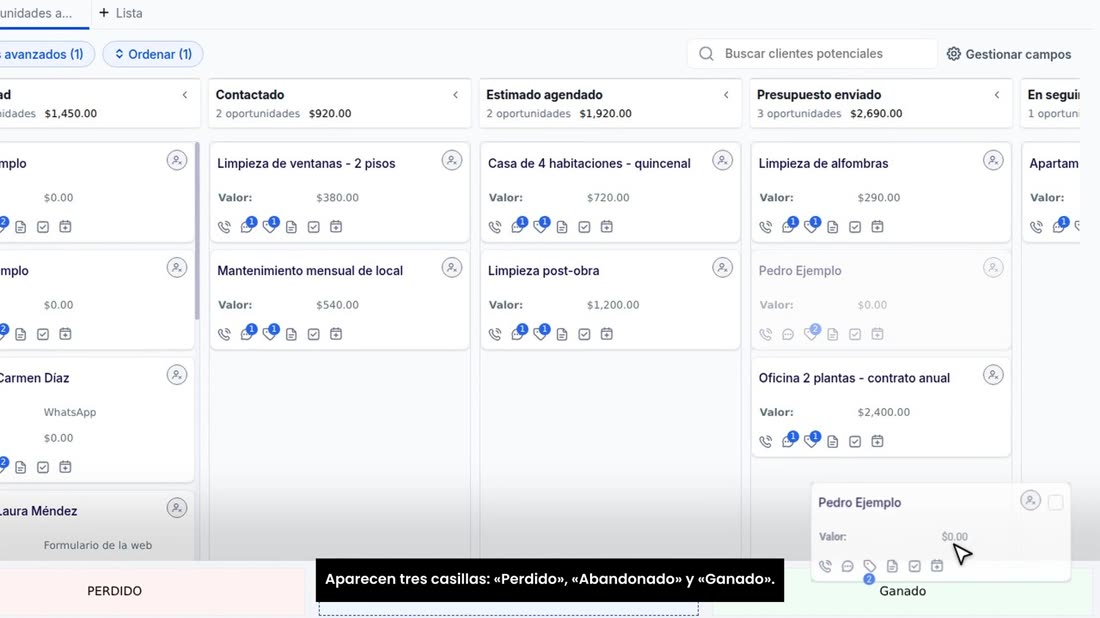Click the WhatsApp source on Carmen Díaz card
The image size is (1100, 618).
(69, 412)
